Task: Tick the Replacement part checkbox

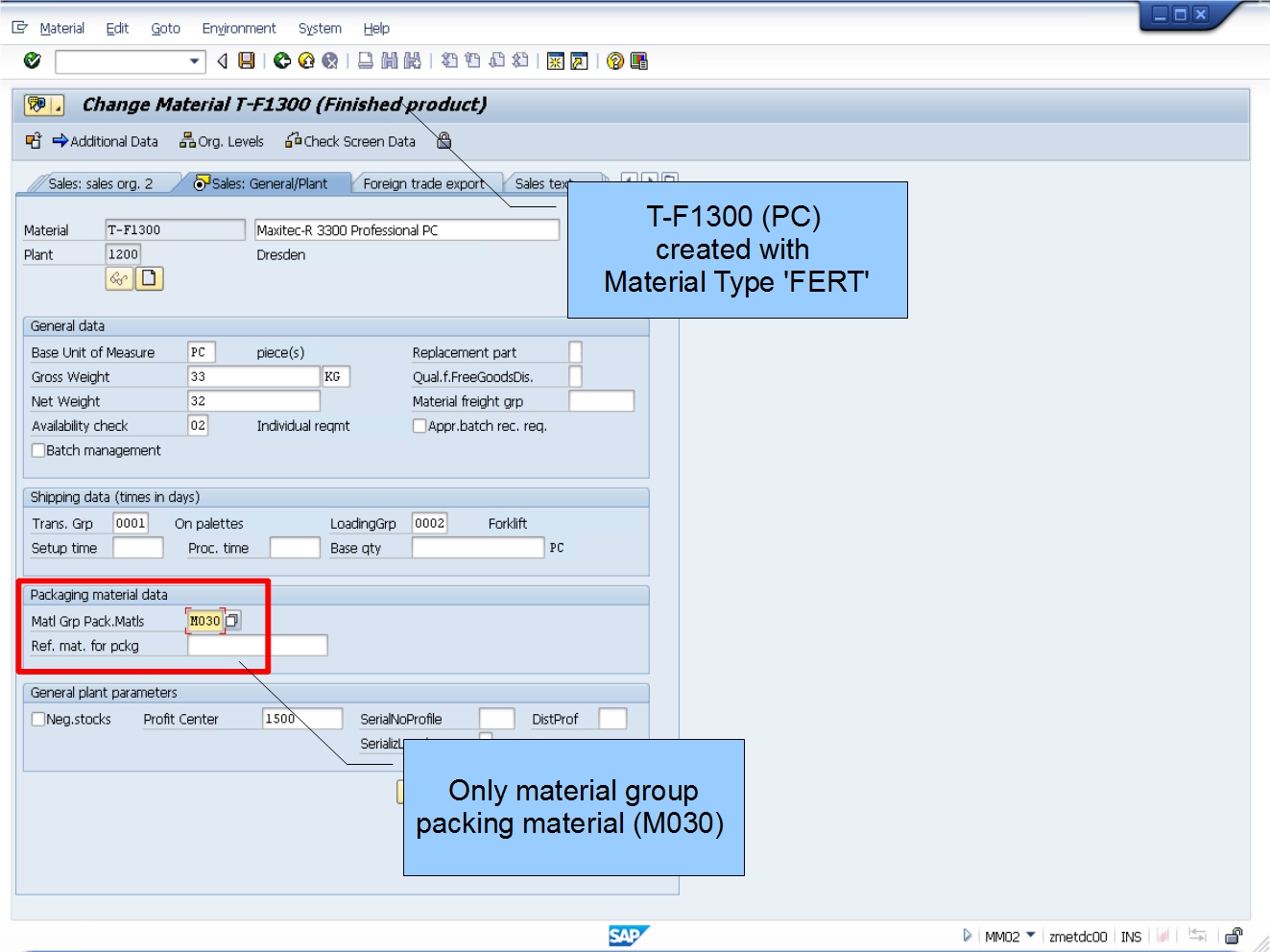Action: [576, 352]
